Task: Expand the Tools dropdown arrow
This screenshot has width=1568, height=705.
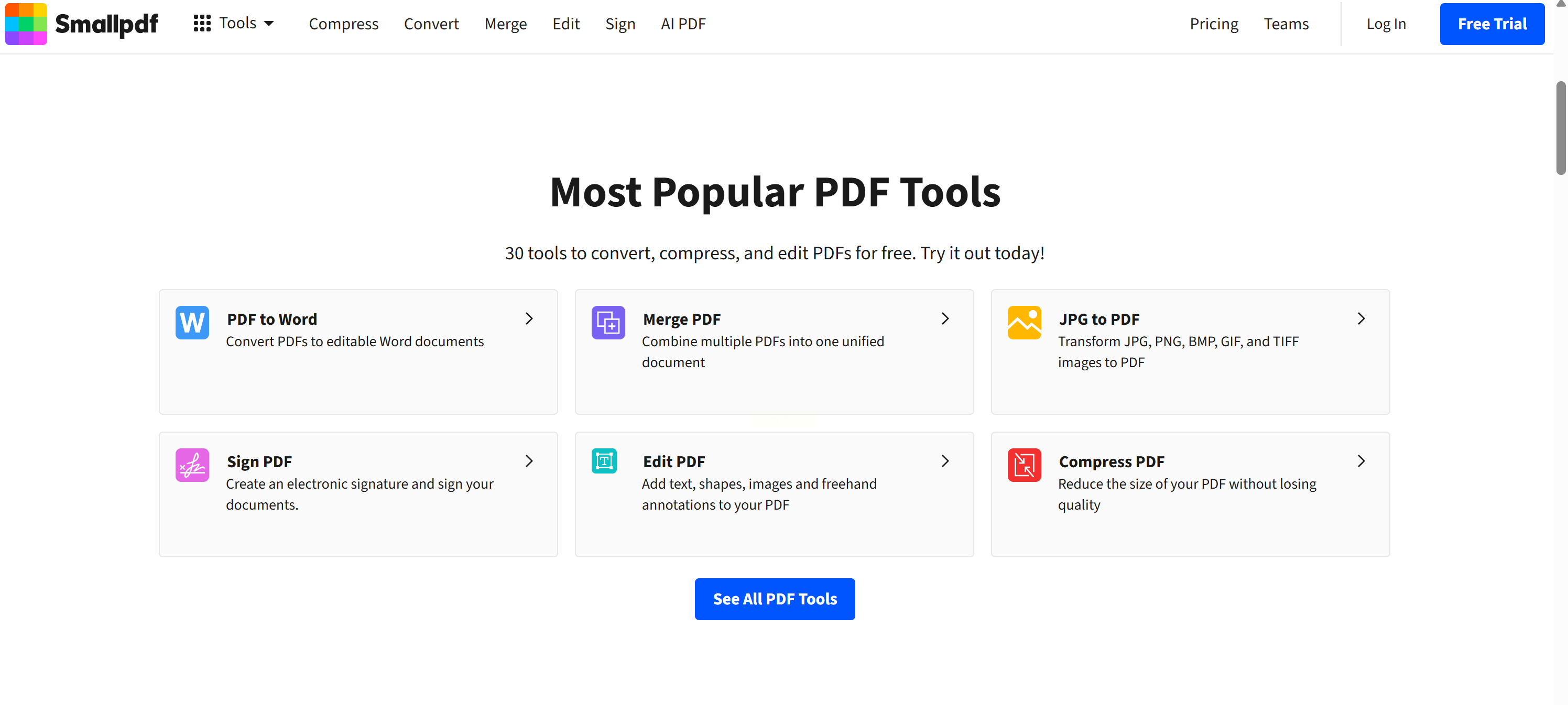Action: click(269, 23)
